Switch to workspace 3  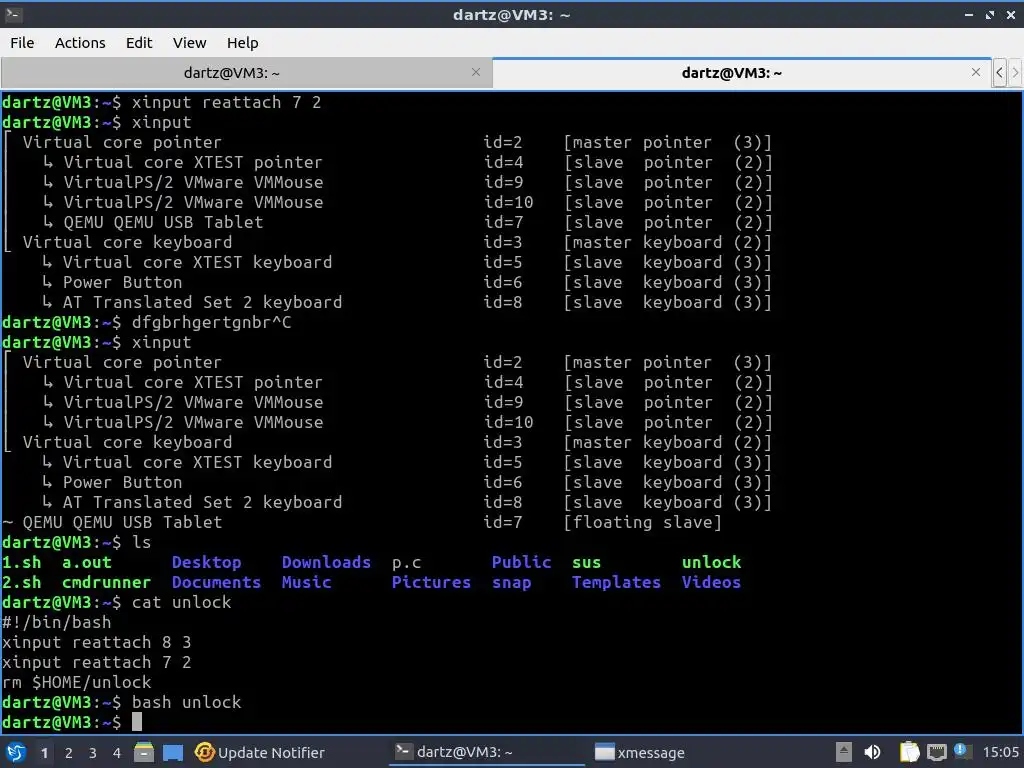[x=92, y=753]
